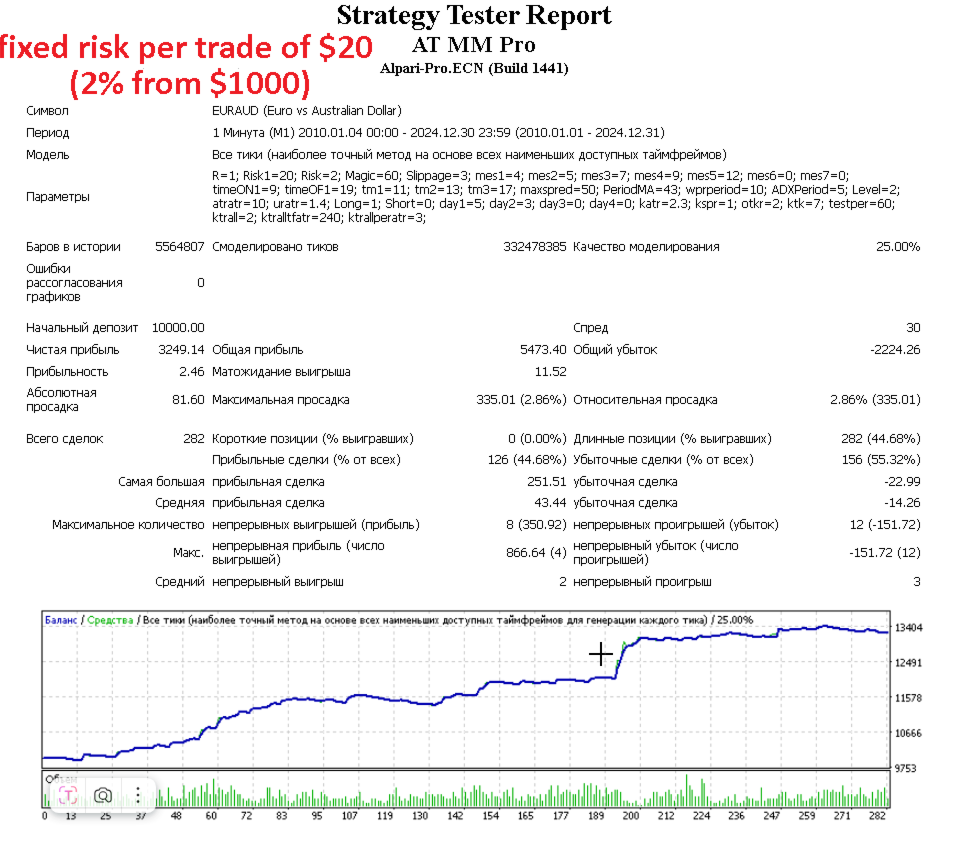Select consecutive wins value '8 (350.92)'
The image size is (954, 845).
536,525
